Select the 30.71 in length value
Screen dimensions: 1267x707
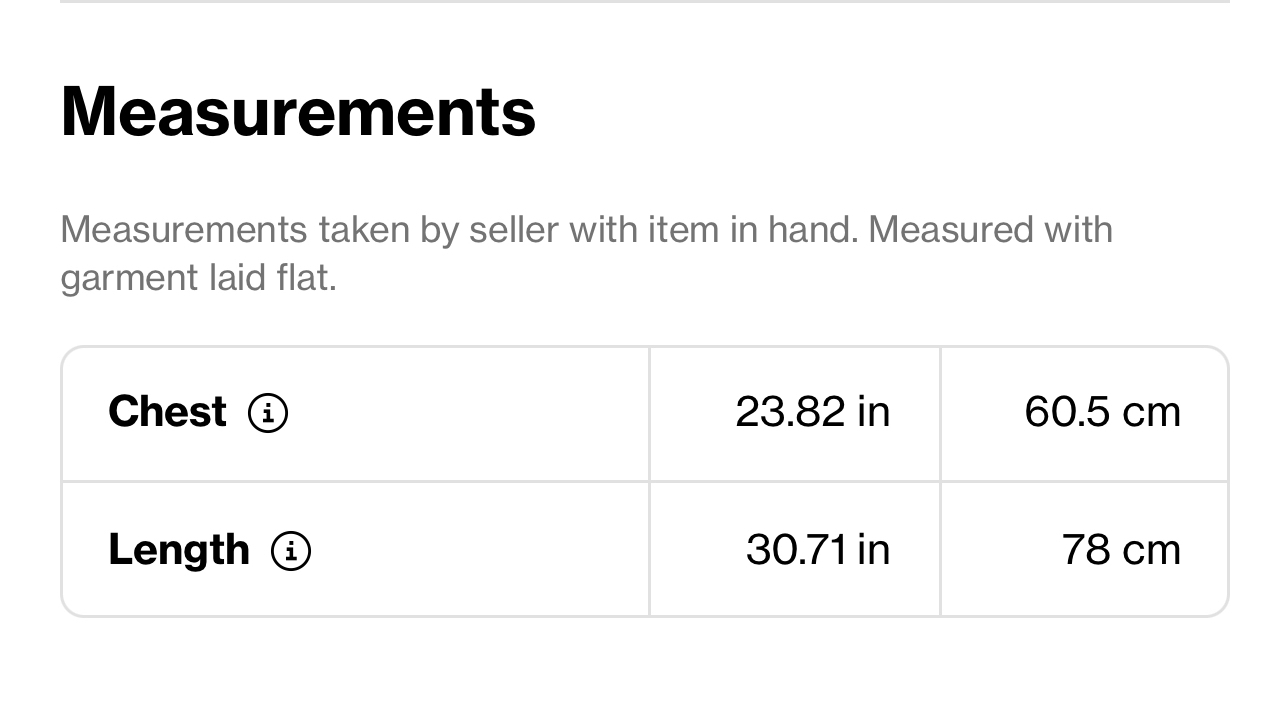click(x=817, y=549)
